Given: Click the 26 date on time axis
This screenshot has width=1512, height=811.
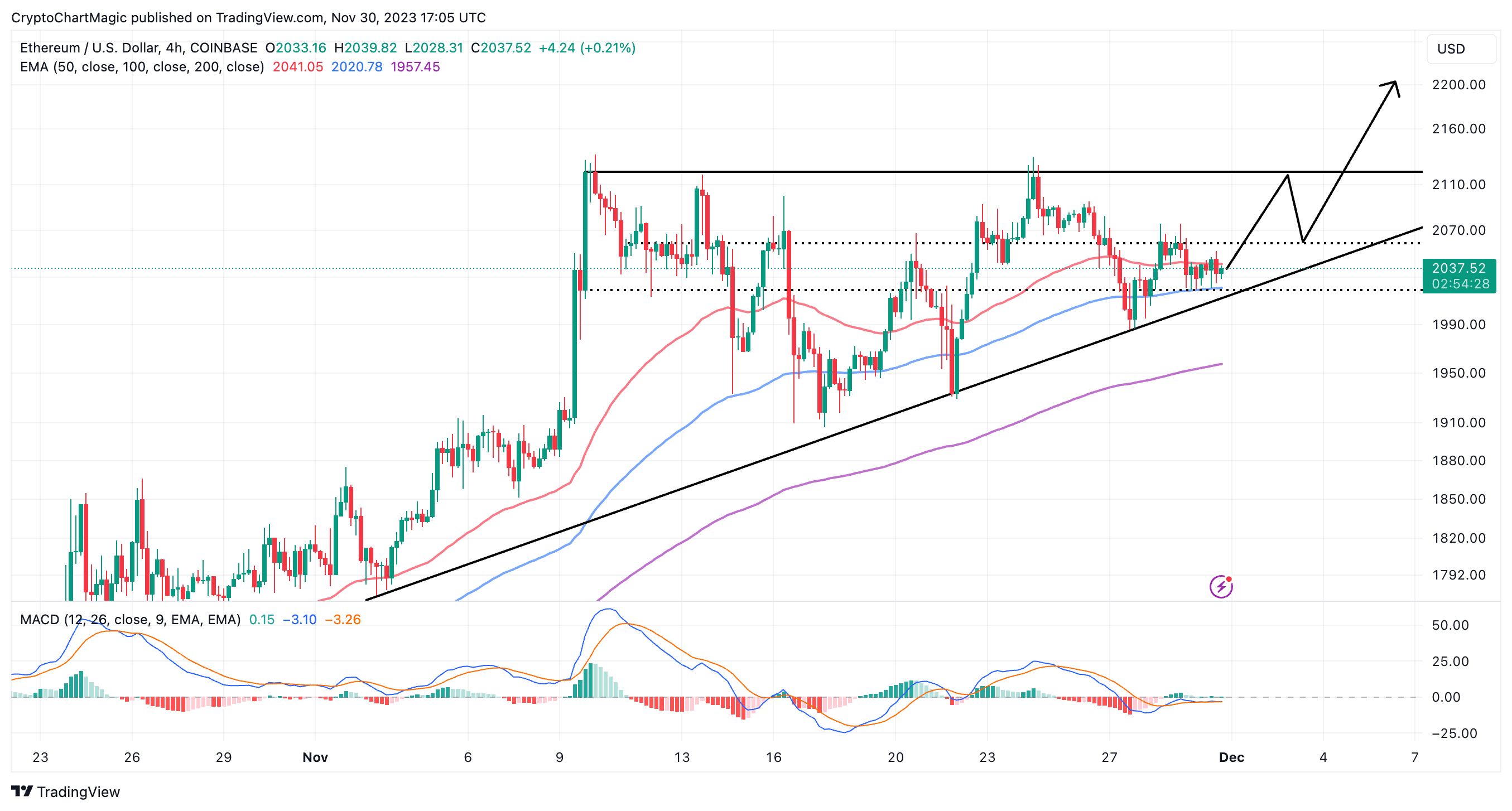Looking at the screenshot, I should [132, 757].
